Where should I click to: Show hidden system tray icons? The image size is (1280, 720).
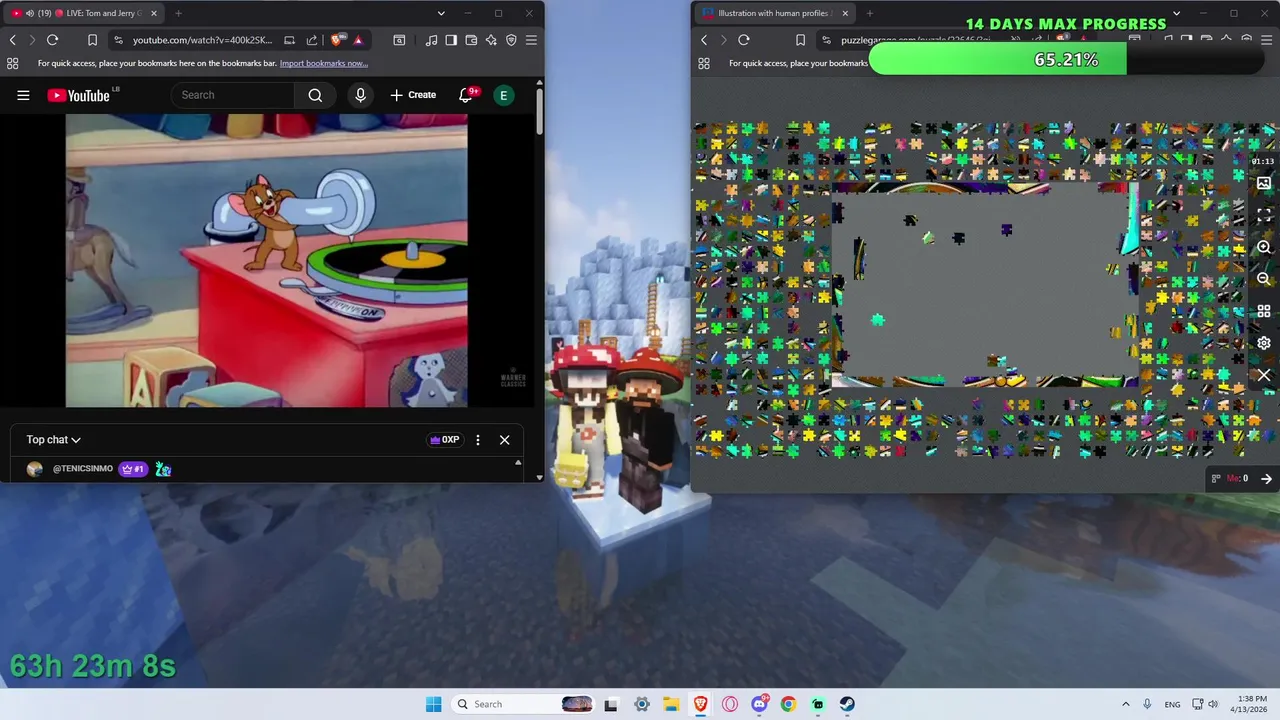pos(1125,704)
